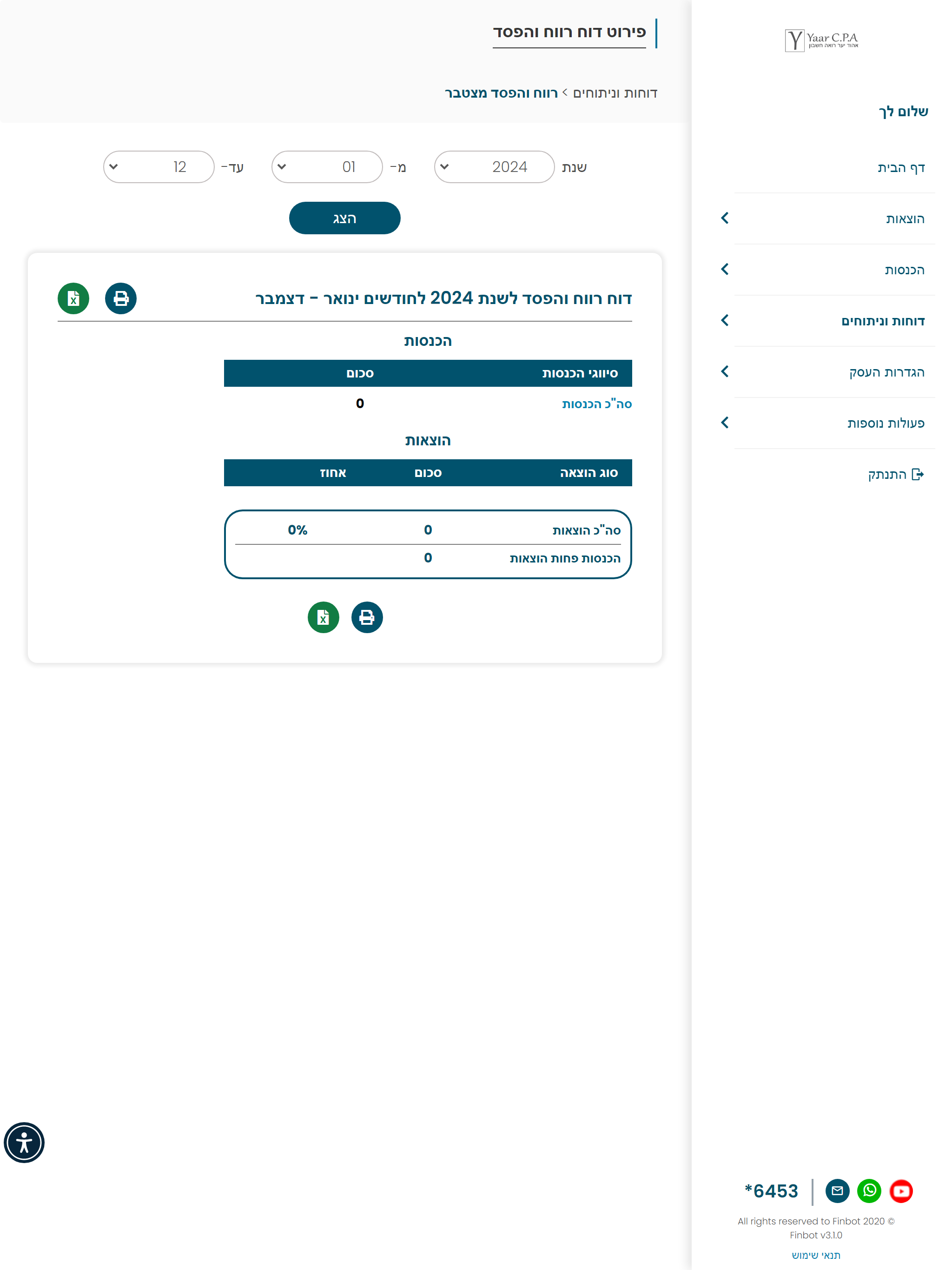952x1270 pixels.
Task: Select פעולות נוספות menu item
Action: pyautogui.click(x=886, y=423)
